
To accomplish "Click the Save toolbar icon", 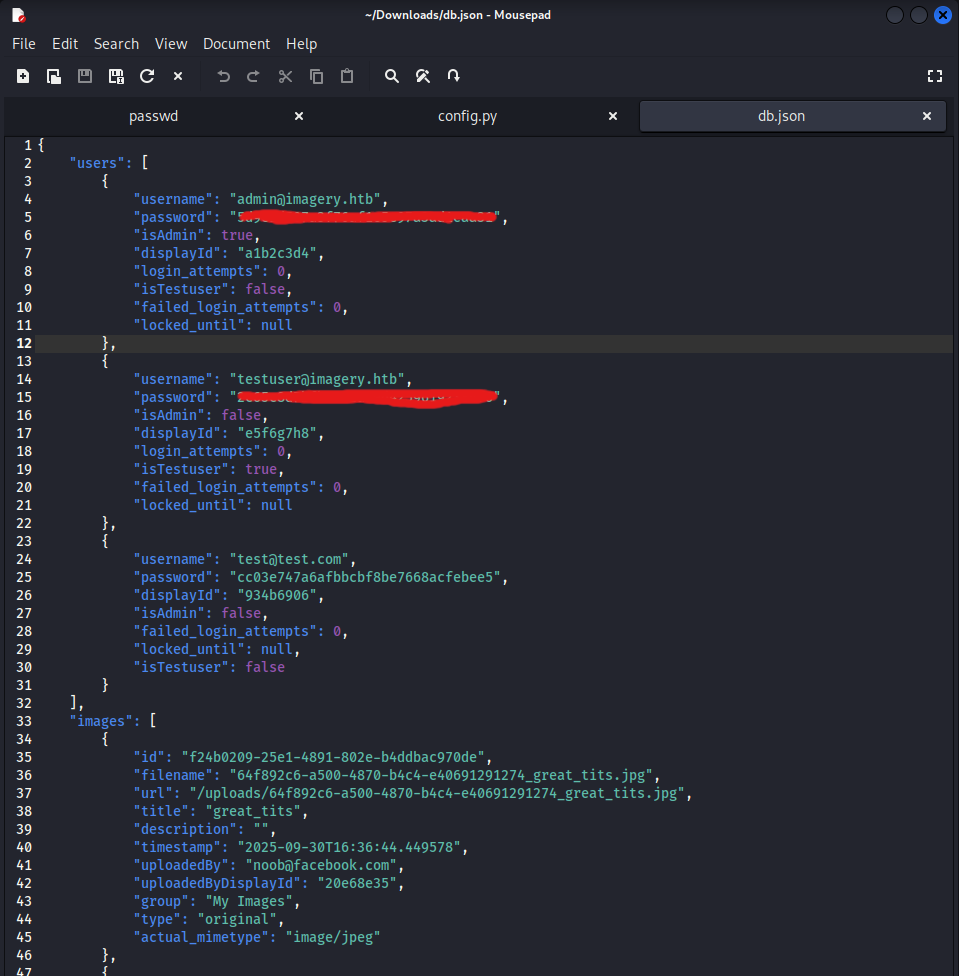I will 85,76.
